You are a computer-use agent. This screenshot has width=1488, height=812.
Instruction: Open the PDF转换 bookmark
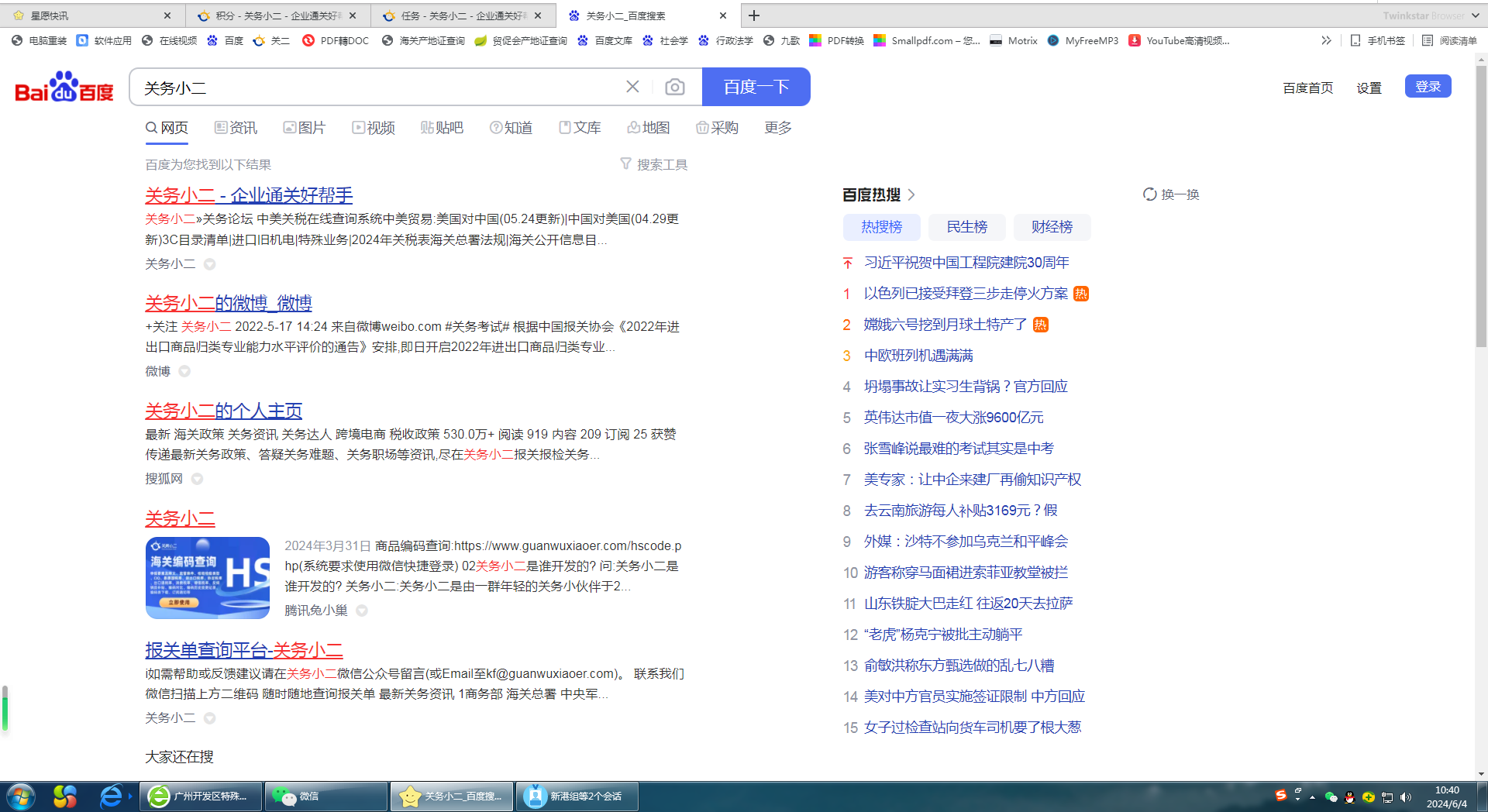[837, 40]
